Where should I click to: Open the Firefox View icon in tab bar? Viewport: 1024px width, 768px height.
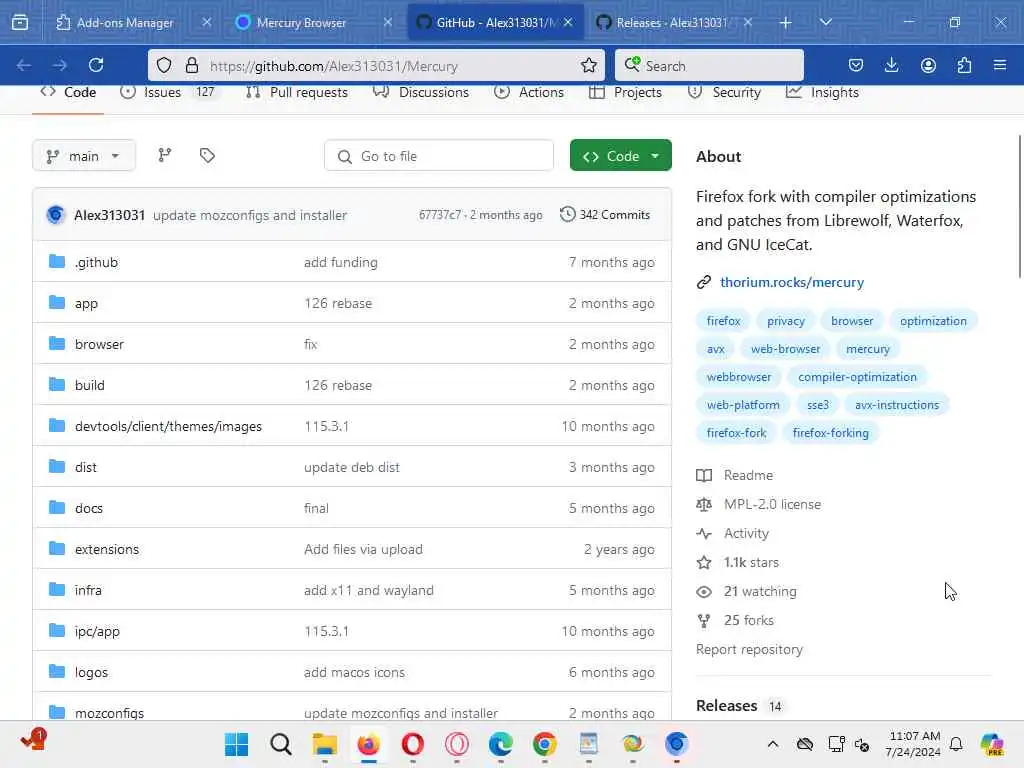(x=20, y=22)
